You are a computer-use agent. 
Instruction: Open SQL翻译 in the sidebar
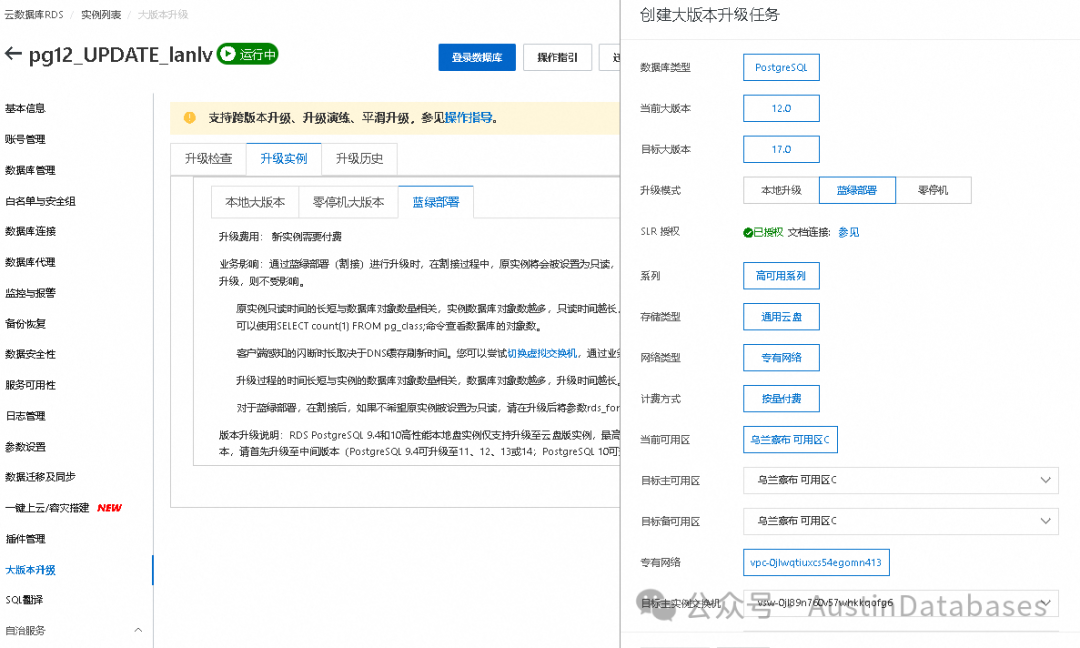[24, 600]
